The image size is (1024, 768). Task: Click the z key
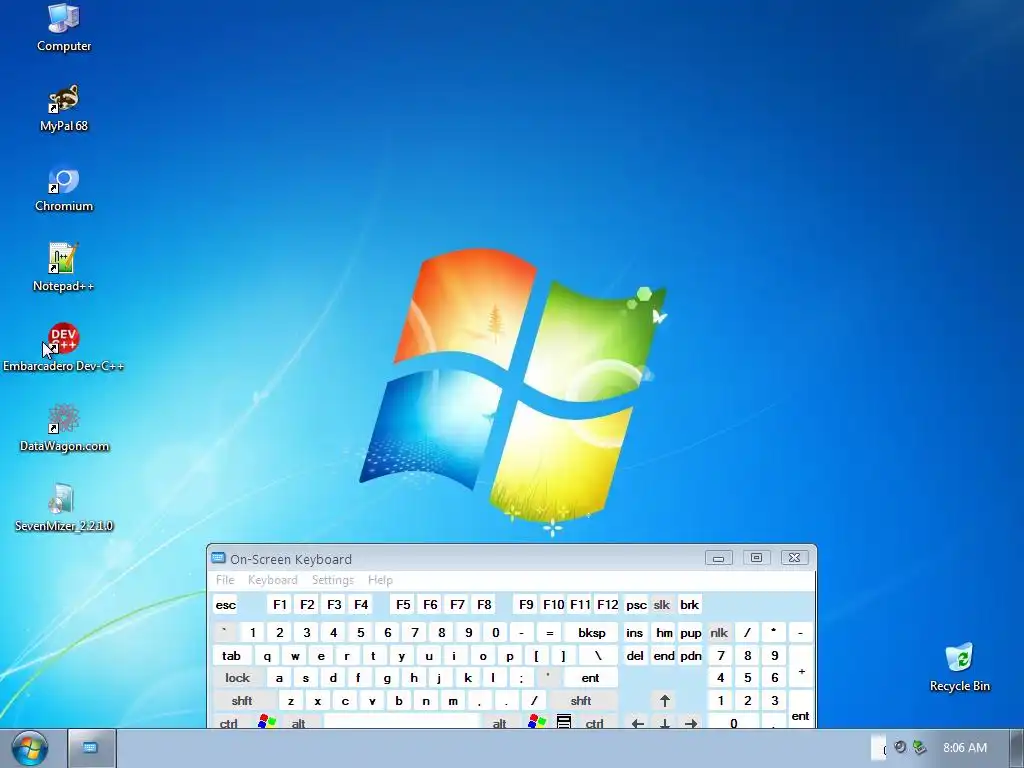[x=291, y=701]
